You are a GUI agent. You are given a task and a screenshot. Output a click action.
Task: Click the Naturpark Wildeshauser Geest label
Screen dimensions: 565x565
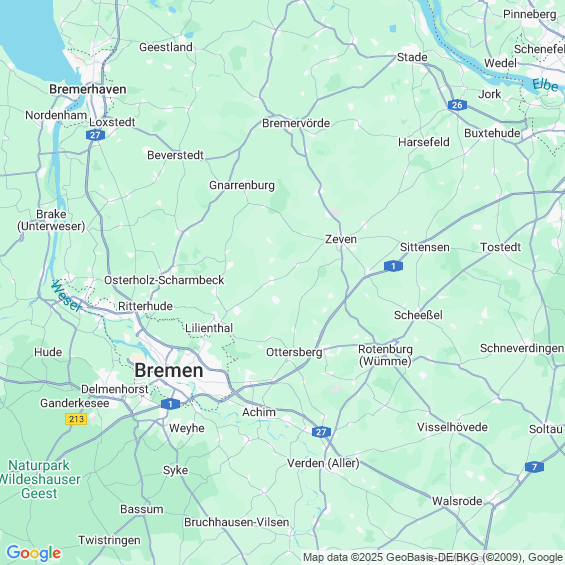point(40,479)
